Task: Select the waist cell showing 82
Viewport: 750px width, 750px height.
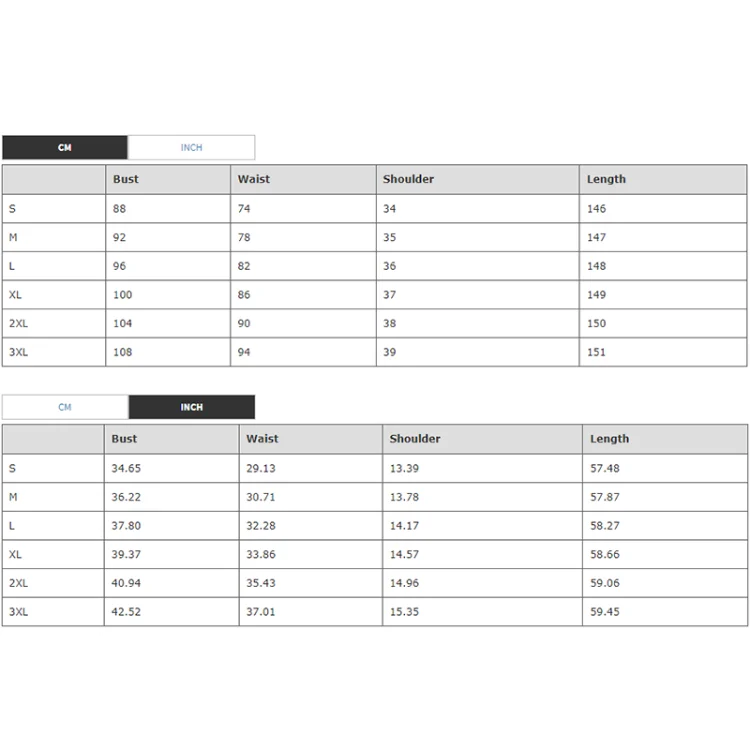Action: (x=244, y=266)
